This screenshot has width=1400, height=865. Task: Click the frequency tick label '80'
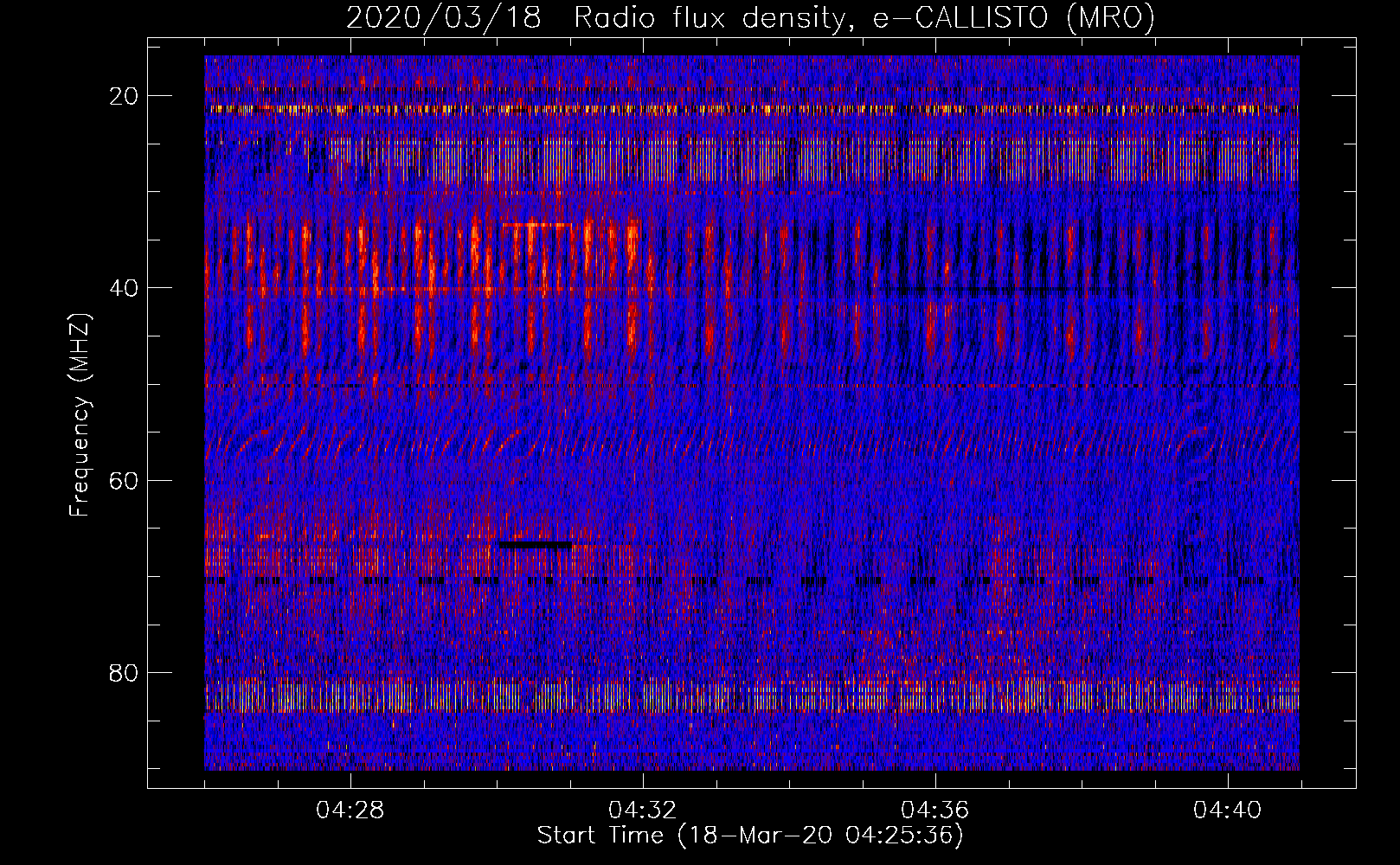point(125,672)
